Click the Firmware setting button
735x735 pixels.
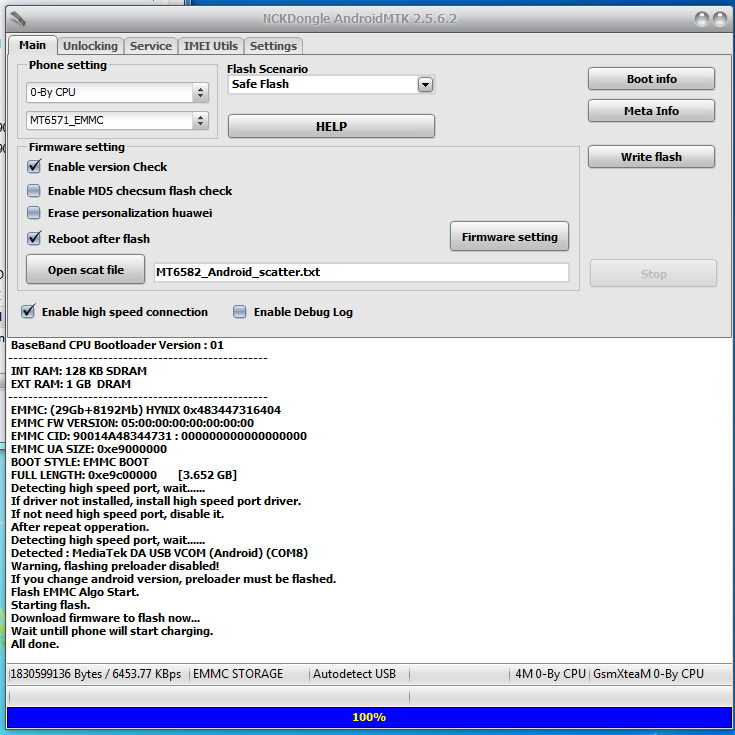tap(510, 237)
